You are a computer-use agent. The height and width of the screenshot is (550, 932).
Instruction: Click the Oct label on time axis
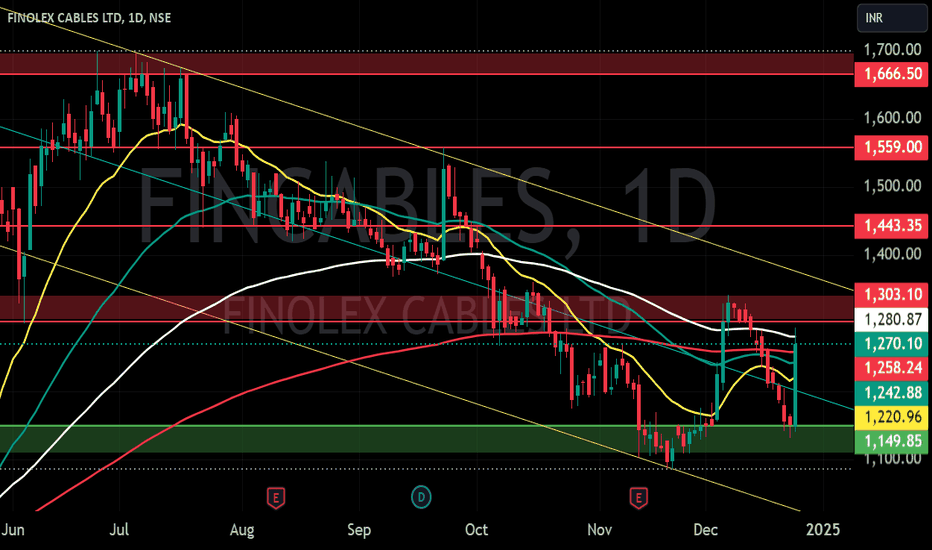coord(477,530)
